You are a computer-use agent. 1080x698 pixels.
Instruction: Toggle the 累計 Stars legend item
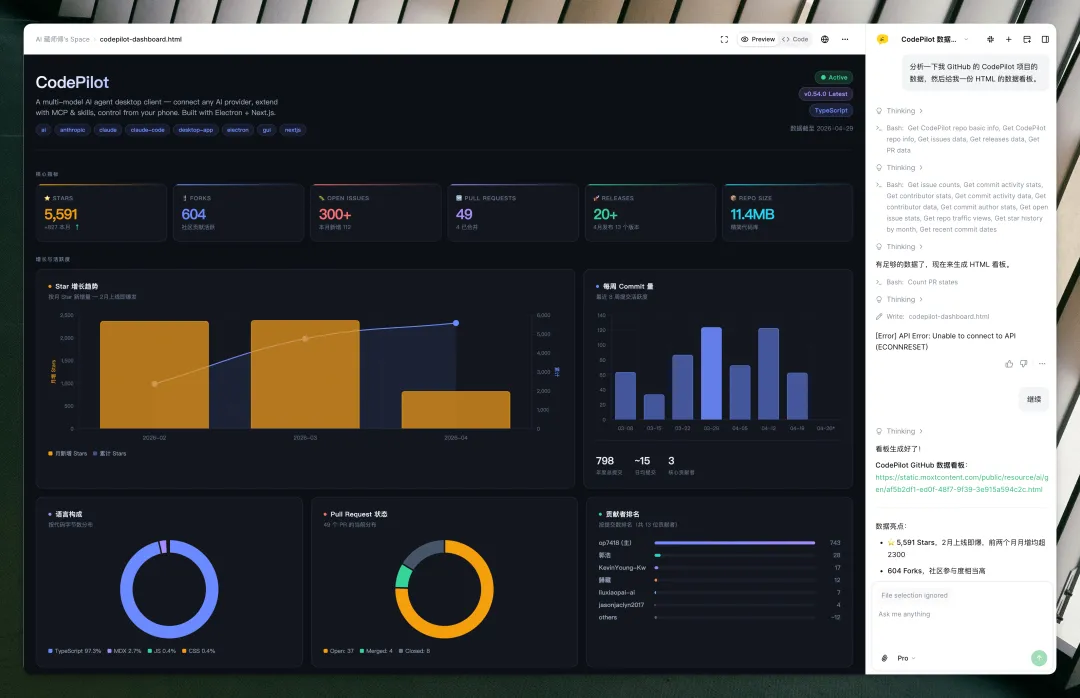(110, 454)
